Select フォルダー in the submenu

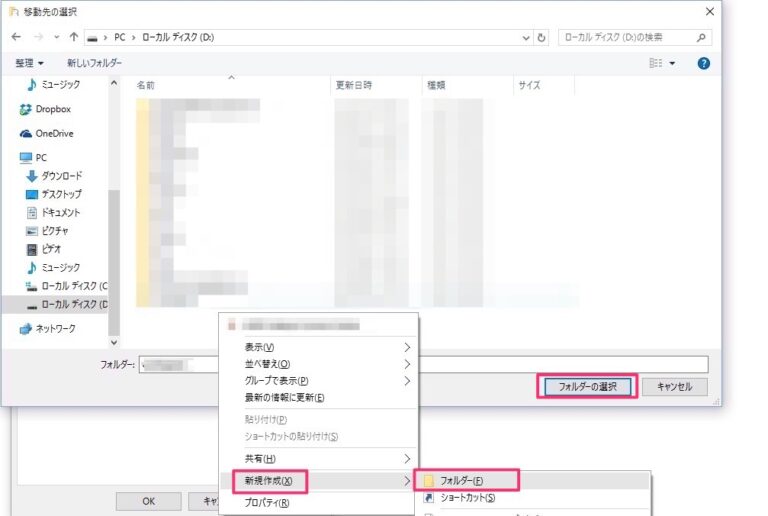(468, 481)
